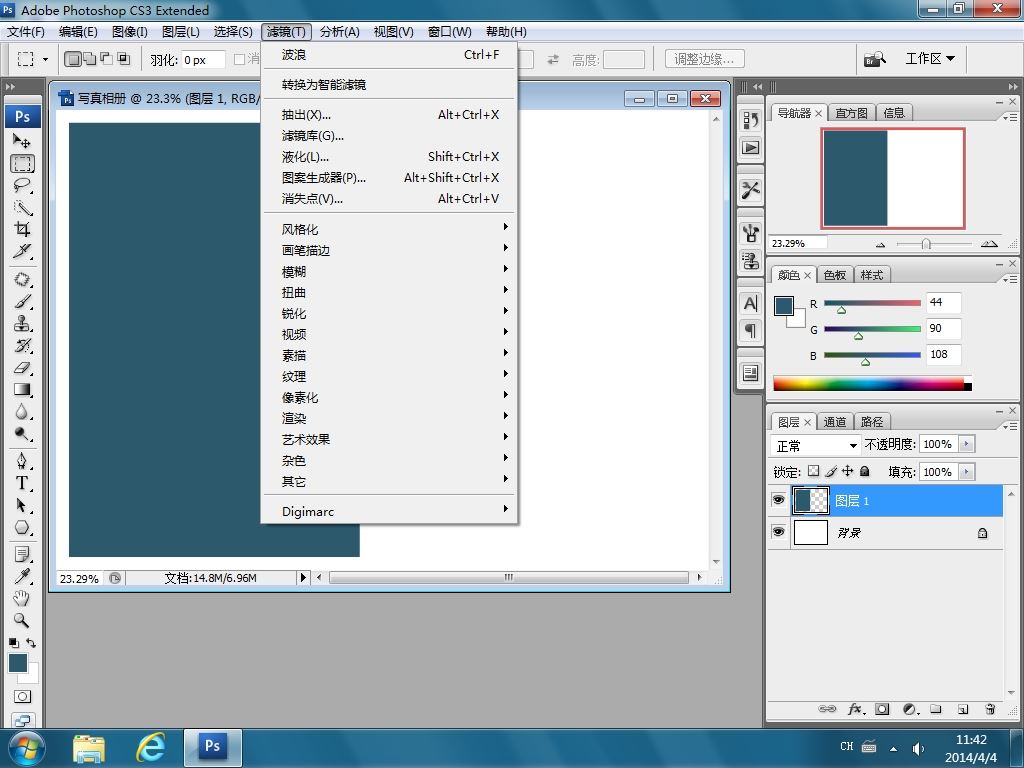1024x768 pixels.
Task: Toggle lock position
Action: click(x=848, y=472)
